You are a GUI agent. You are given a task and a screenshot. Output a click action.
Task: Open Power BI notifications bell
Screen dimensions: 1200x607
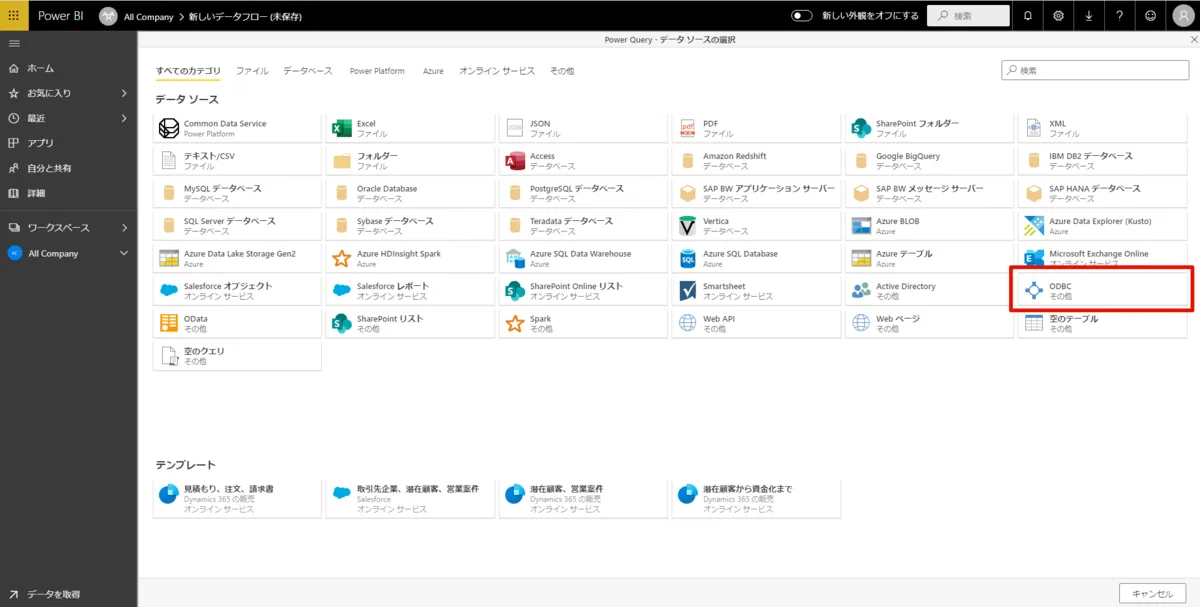tap(1030, 15)
